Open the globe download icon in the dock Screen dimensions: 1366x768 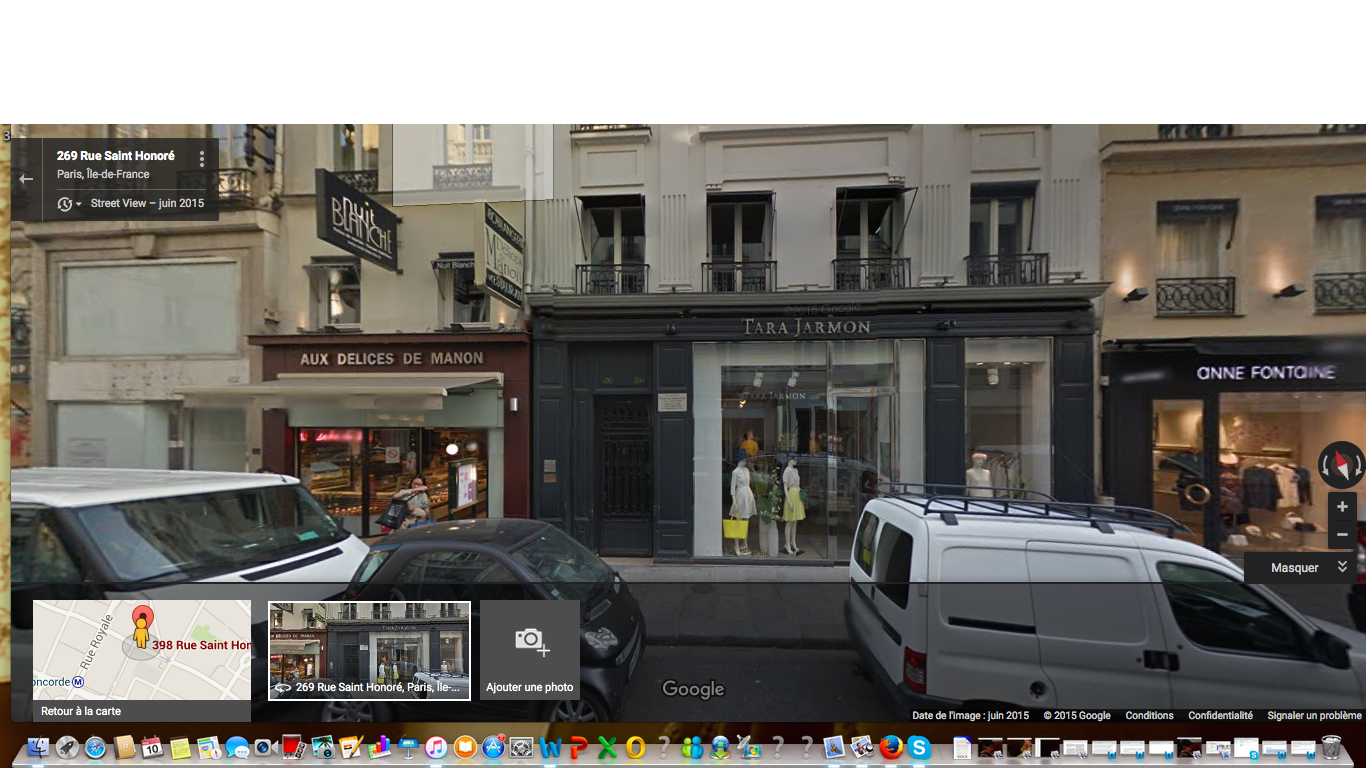720,747
